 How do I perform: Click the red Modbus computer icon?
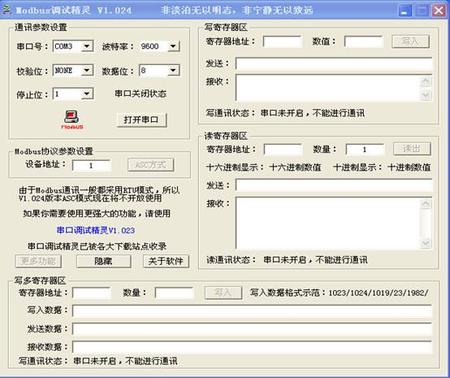click(72, 120)
